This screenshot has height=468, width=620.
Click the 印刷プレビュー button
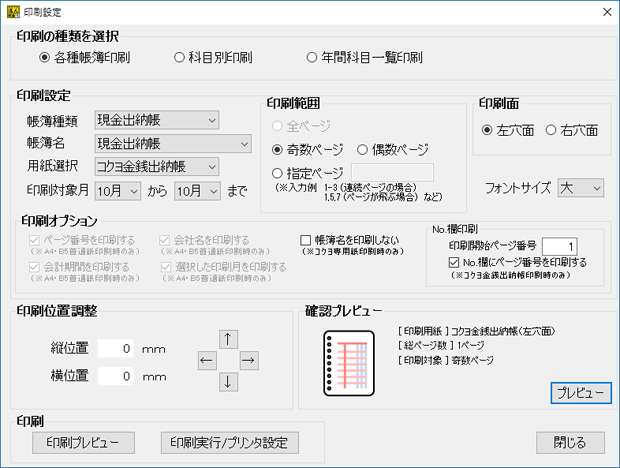click(x=82, y=443)
